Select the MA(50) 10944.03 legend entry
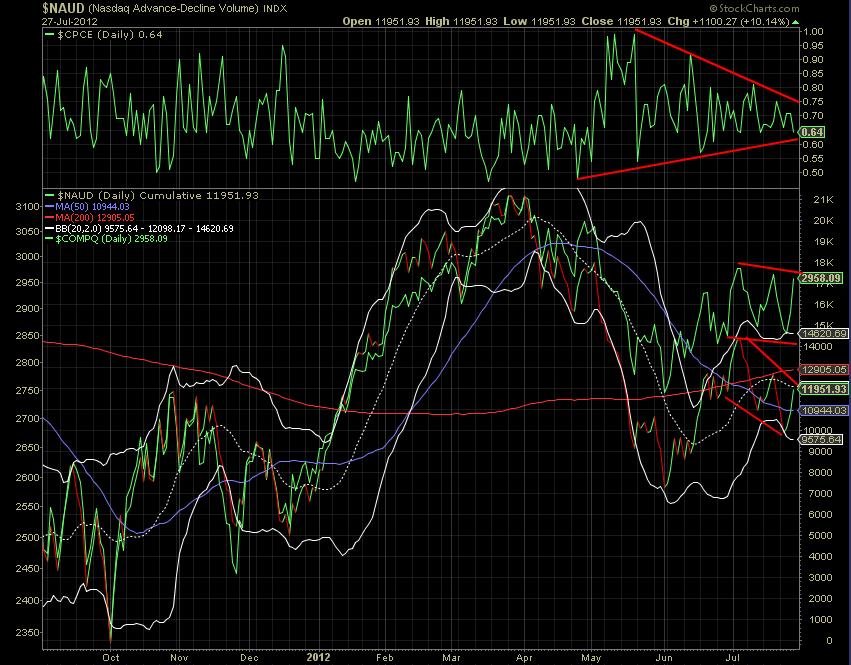 click(x=88, y=207)
